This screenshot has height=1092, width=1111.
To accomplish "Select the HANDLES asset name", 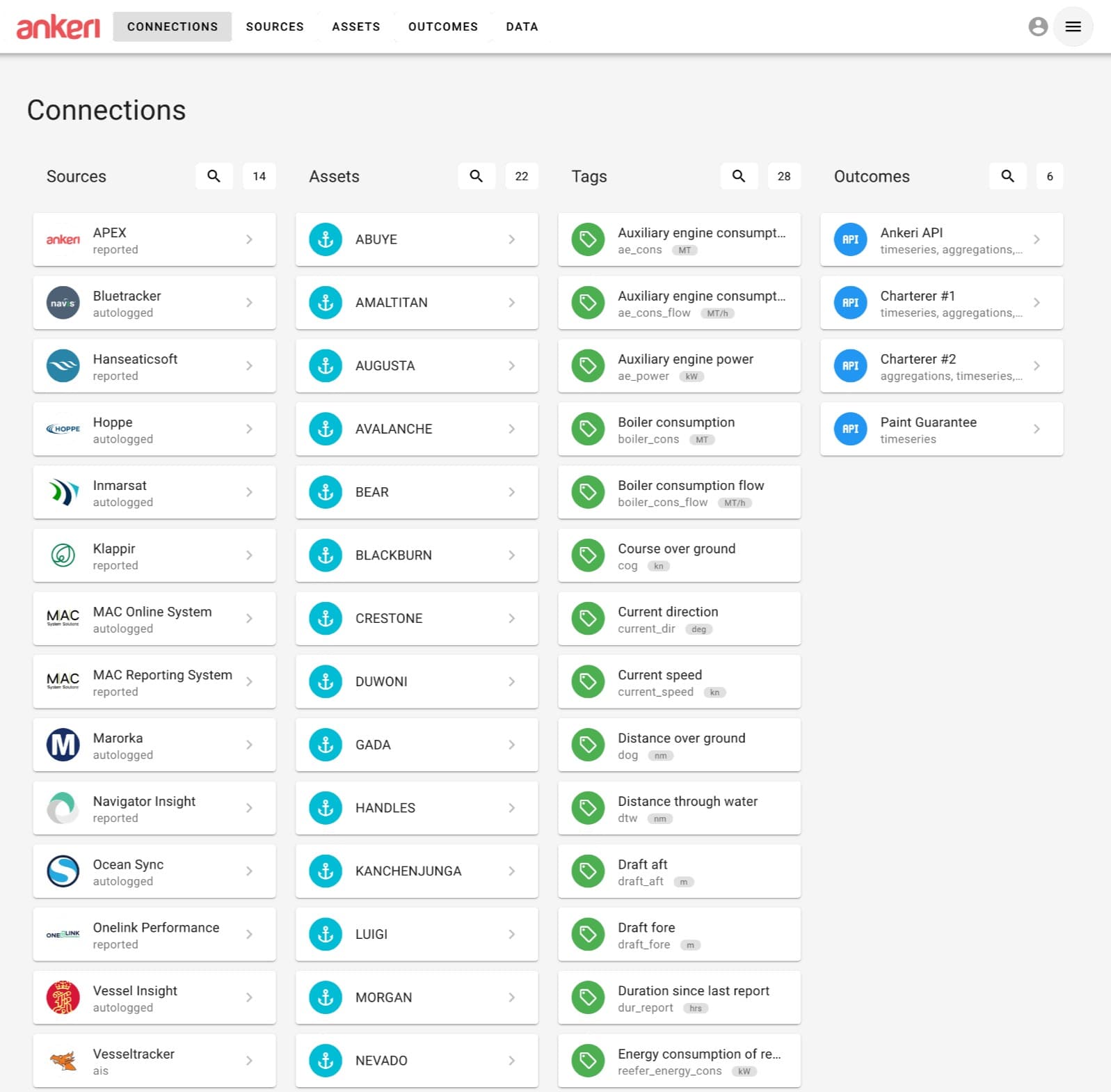I will click(385, 808).
